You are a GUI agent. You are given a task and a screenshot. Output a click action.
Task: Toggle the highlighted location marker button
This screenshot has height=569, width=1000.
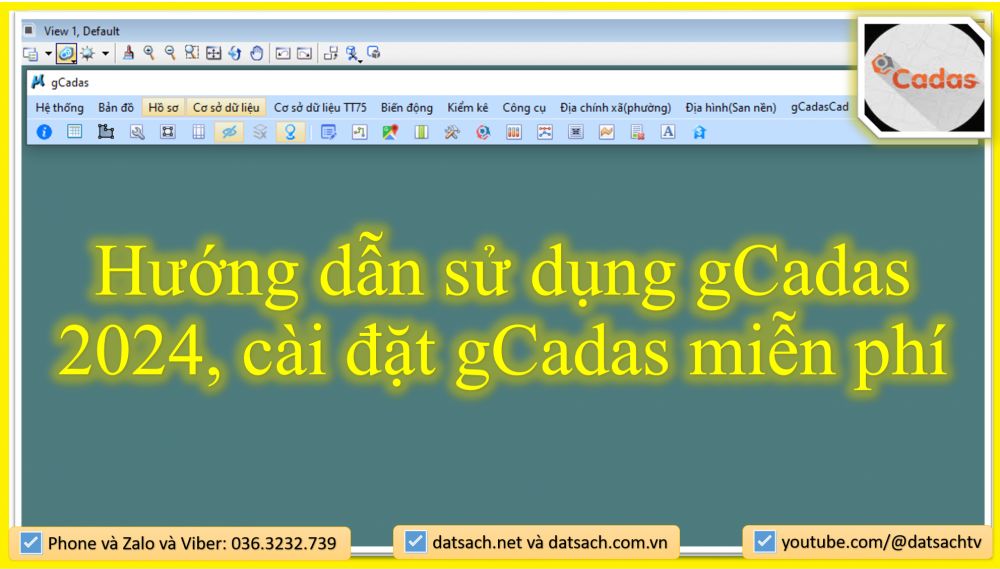pos(290,131)
